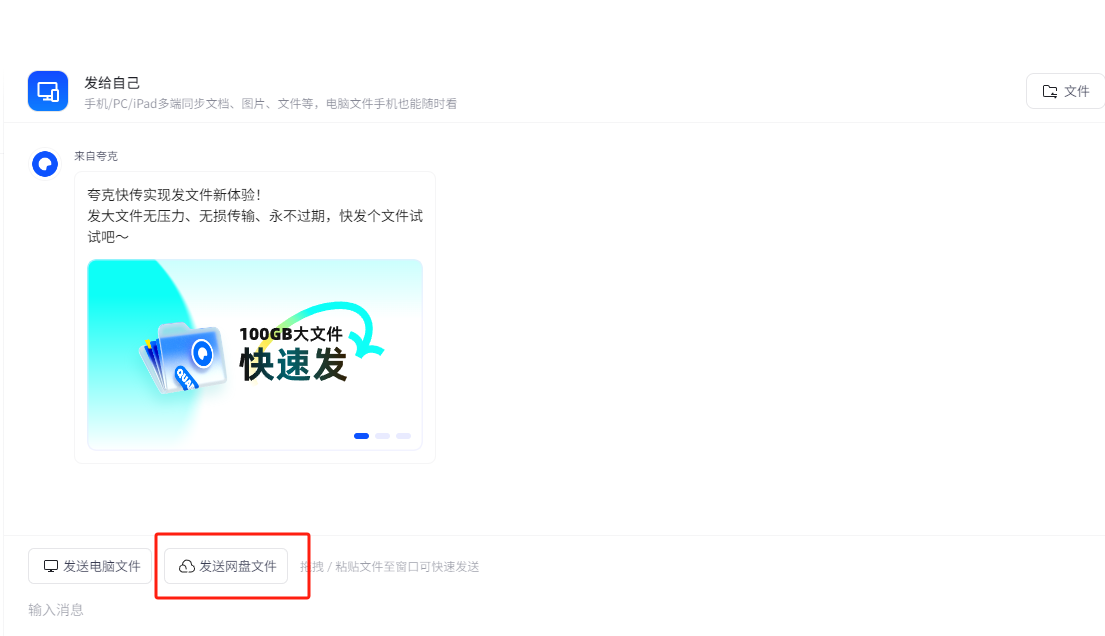The width and height of the screenshot is (1105, 636).
Task: Click the Quark round avatar icon
Action: (x=45, y=164)
